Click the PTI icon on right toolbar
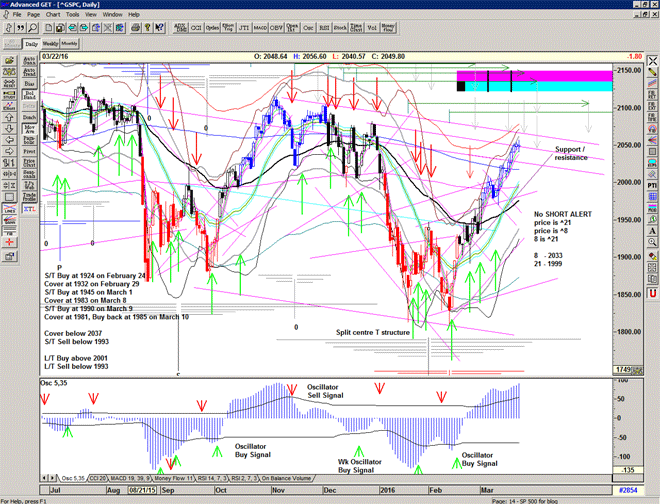The width and height of the screenshot is (660, 504). [x=650, y=185]
